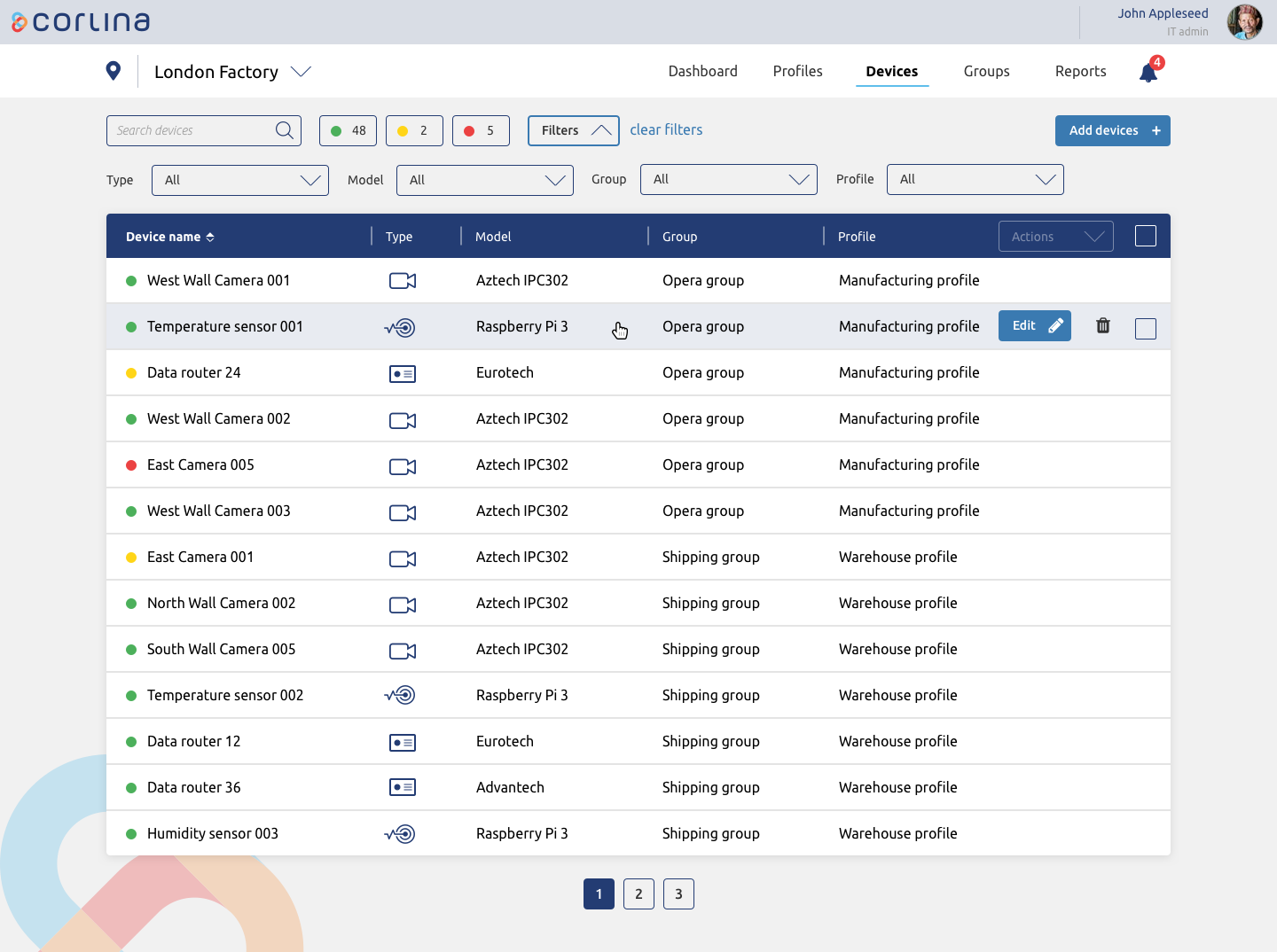The height and width of the screenshot is (952, 1277).
Task: Edit Temperature sensor 001
Action: 1035,325
